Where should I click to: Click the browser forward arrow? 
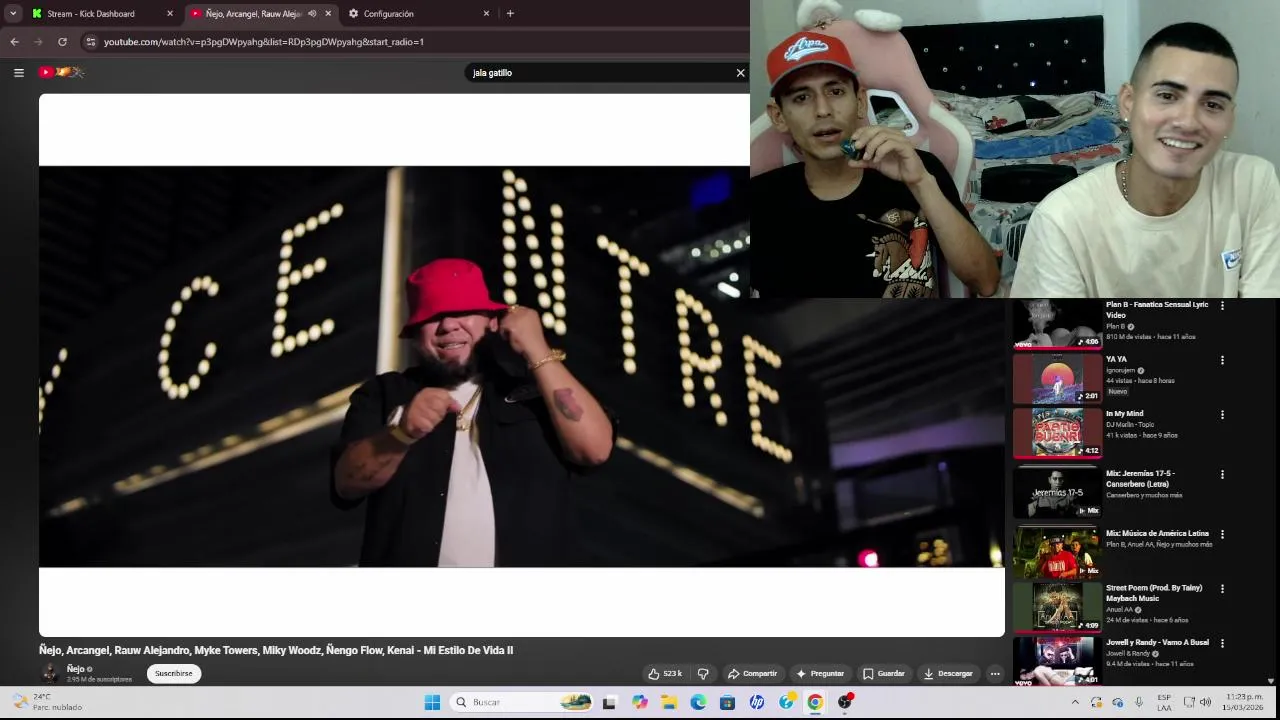(38, 42)
